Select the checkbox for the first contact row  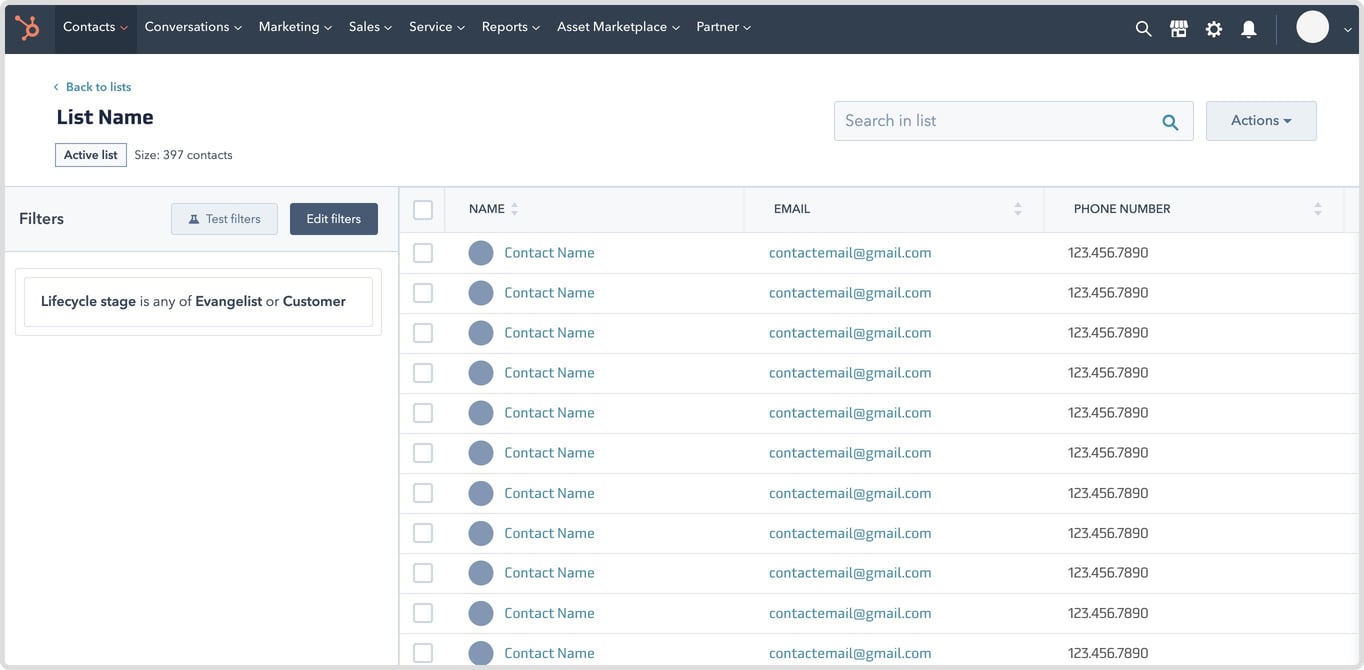[422, 252]
